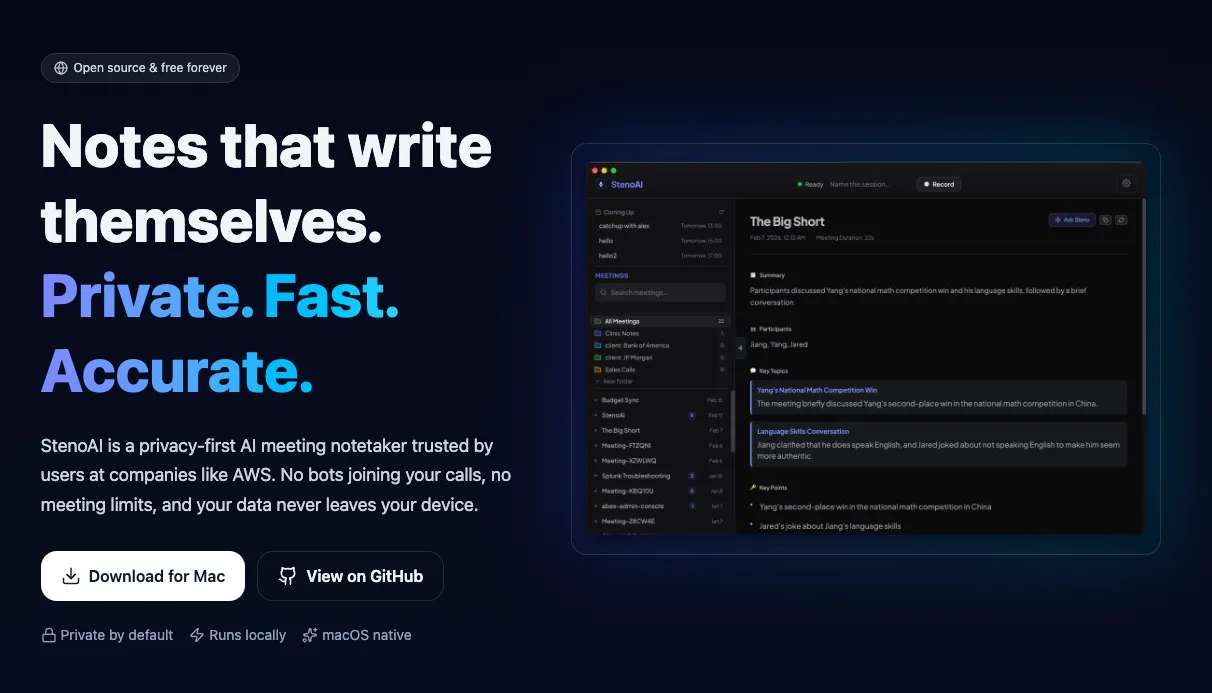Screen dimensions: 1212x693
Task: Open the client: JP Morgan folder
Action: coord(660,357)
